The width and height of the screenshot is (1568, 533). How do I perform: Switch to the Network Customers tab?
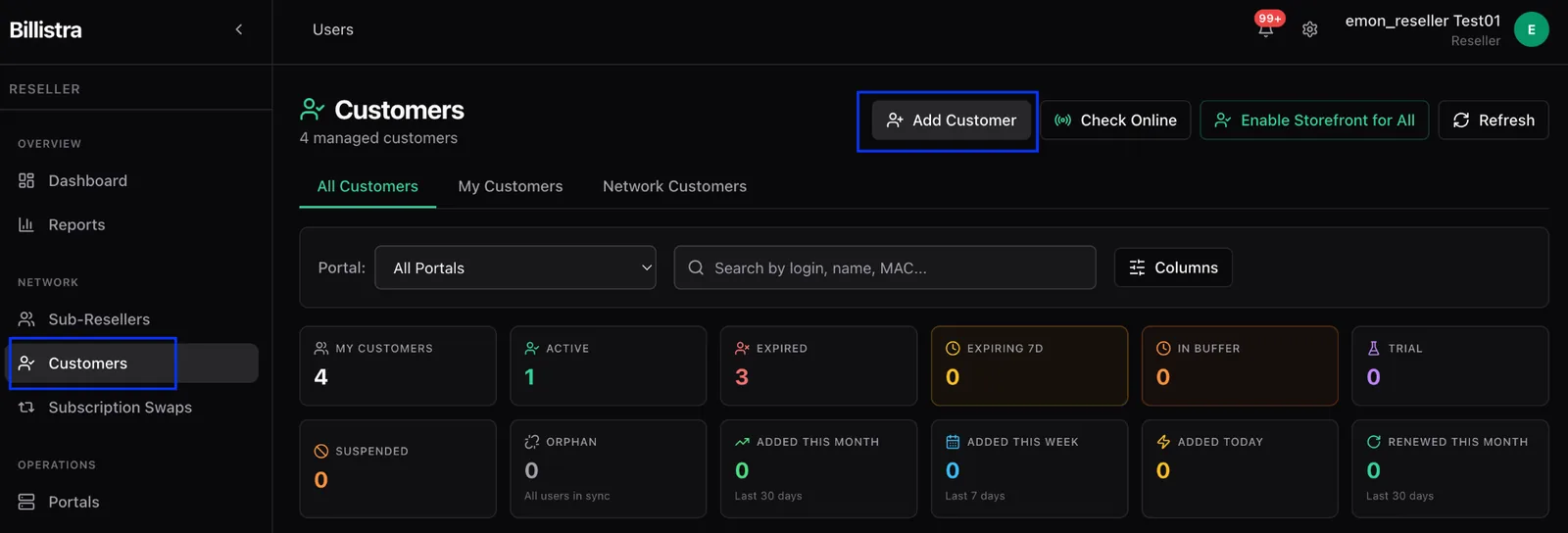(x=674, y=186)
